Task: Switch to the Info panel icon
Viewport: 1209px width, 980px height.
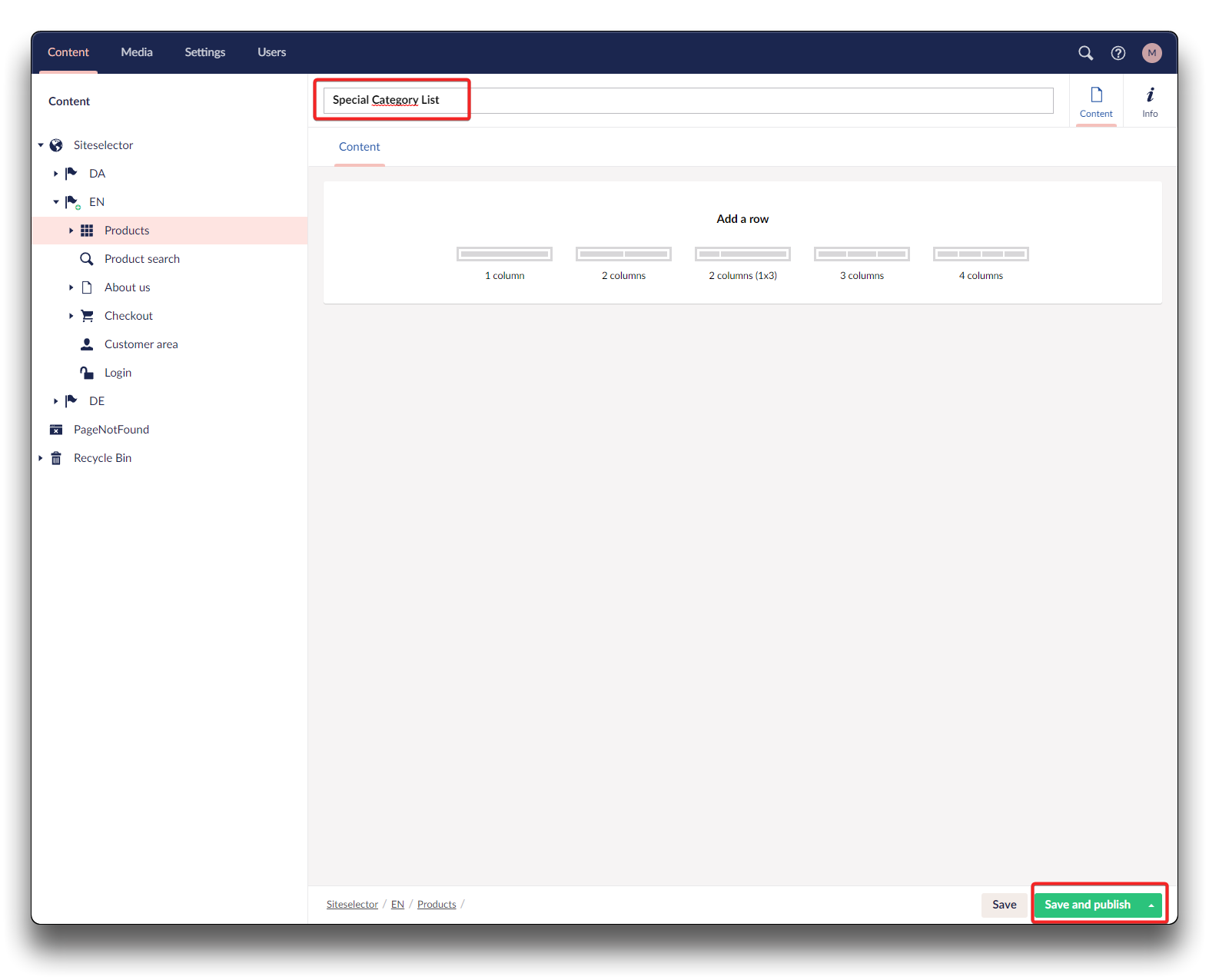Action: click(1149, 101)
